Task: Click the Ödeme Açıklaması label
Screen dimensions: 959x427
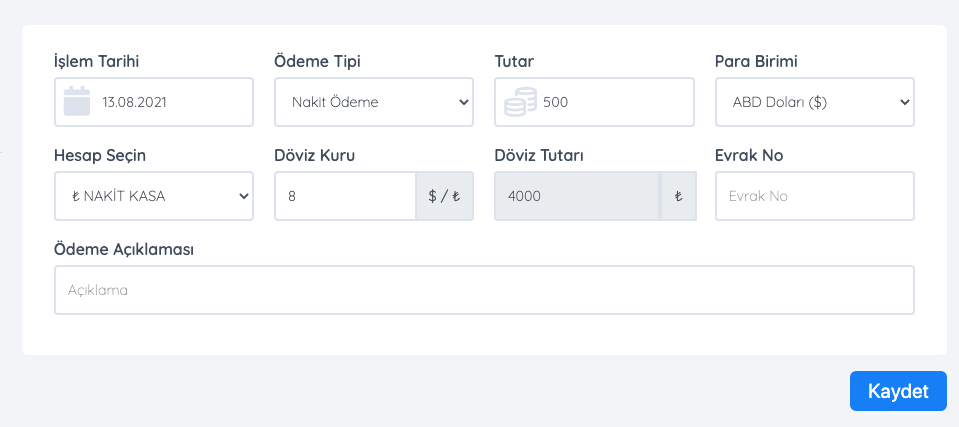Action: tap(124, 250)
